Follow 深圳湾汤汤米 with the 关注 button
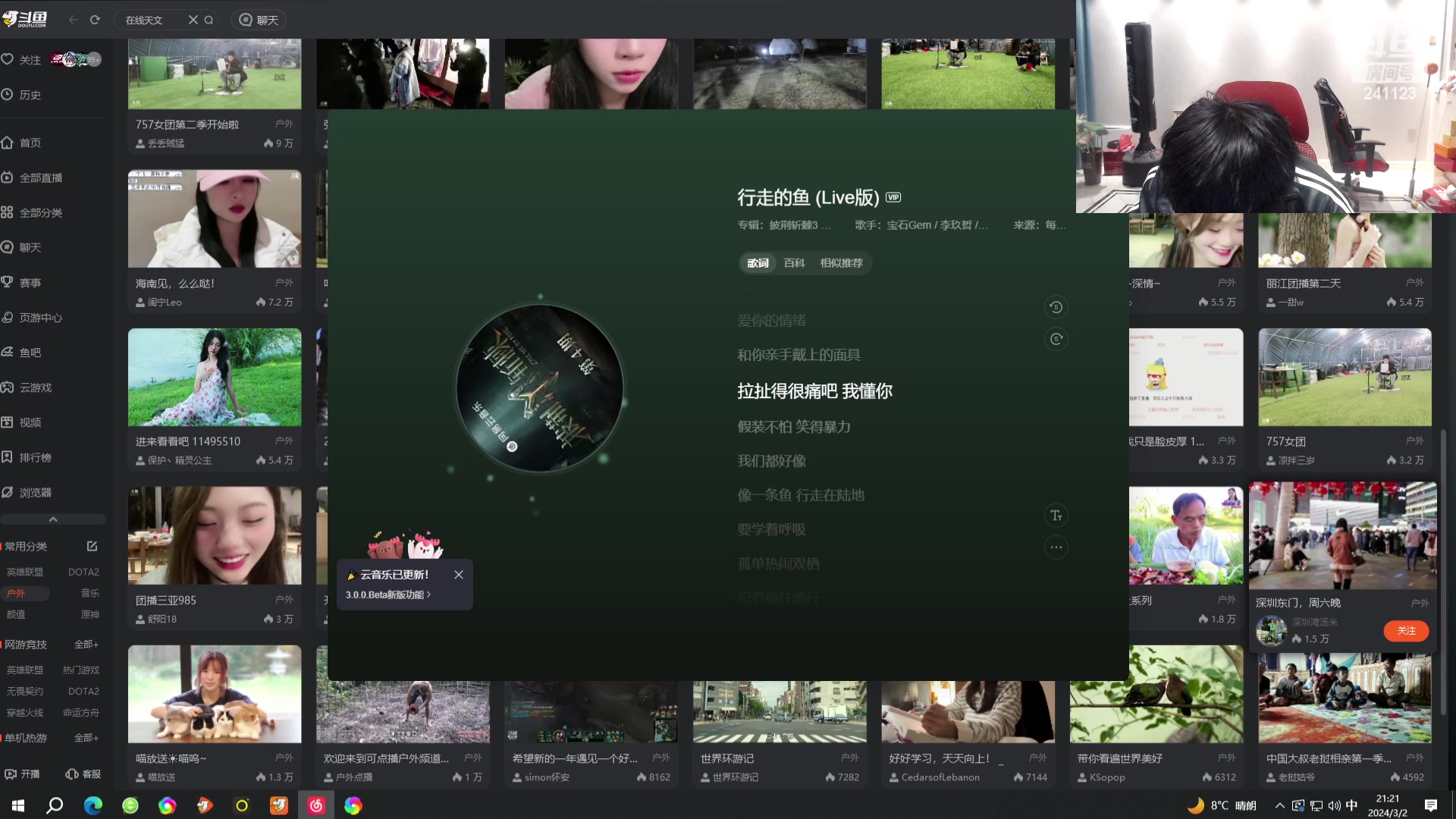This screenshot has height=819, width=1456. click(x=1407, y=630)
